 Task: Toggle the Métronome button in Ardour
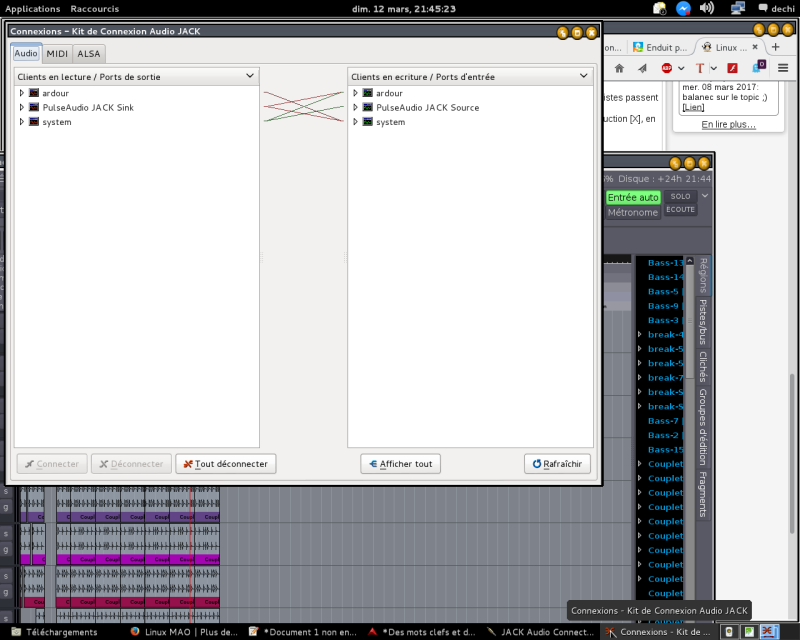633,212
